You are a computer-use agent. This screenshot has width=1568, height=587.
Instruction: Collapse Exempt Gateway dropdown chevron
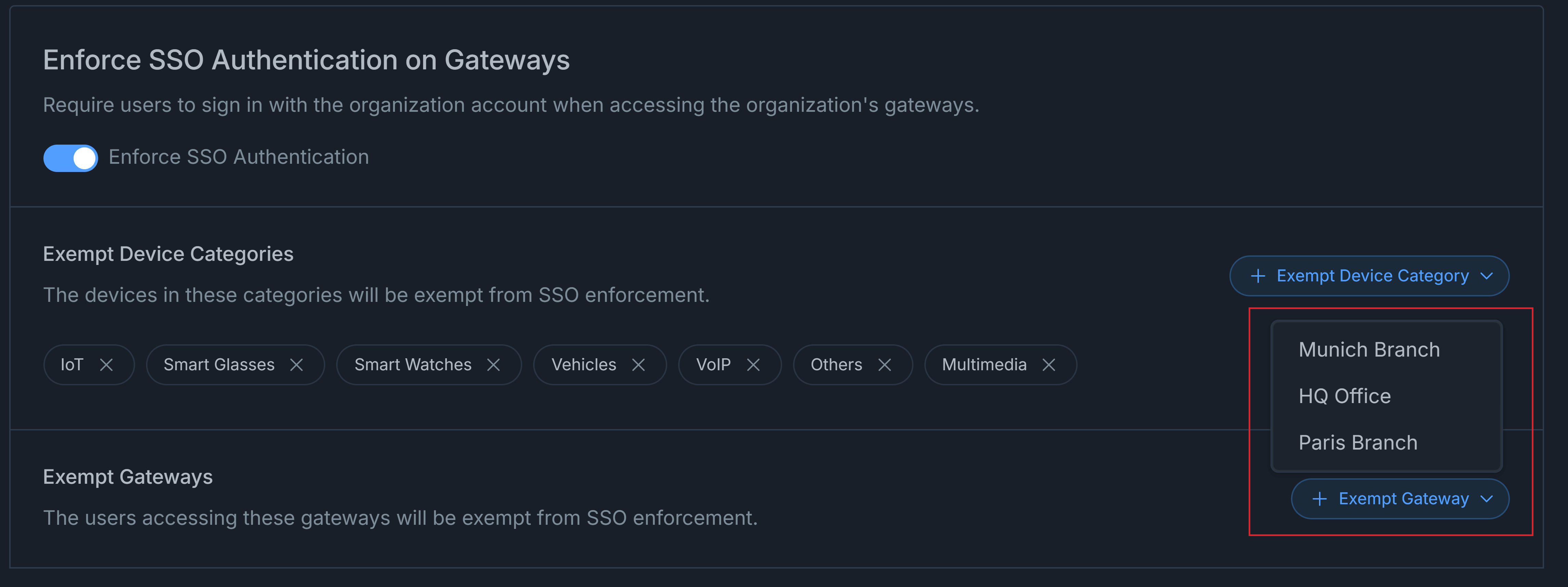(x=1487, y=499)
